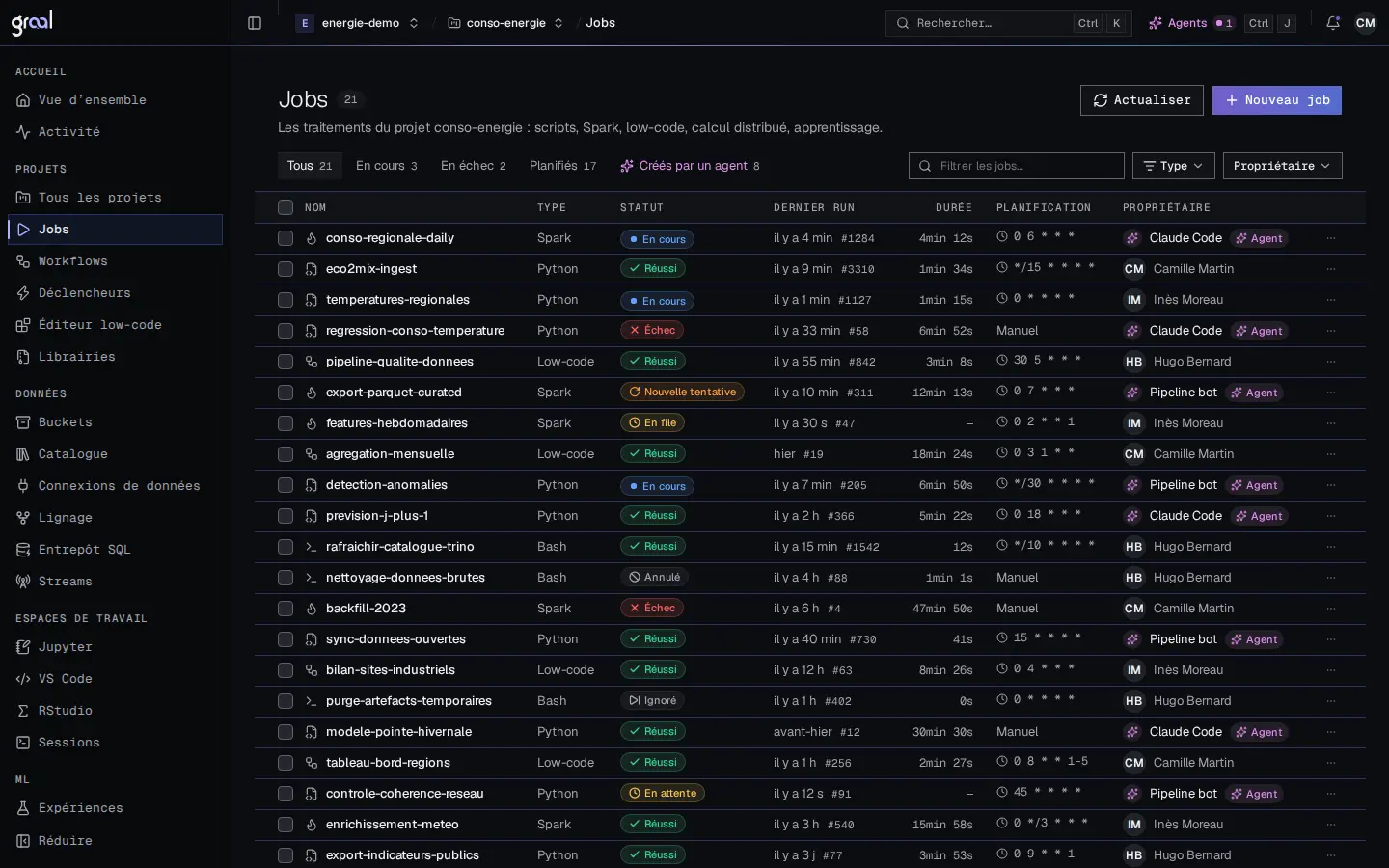
Task: Open Buckets under Données
Action: click(115, 422)
